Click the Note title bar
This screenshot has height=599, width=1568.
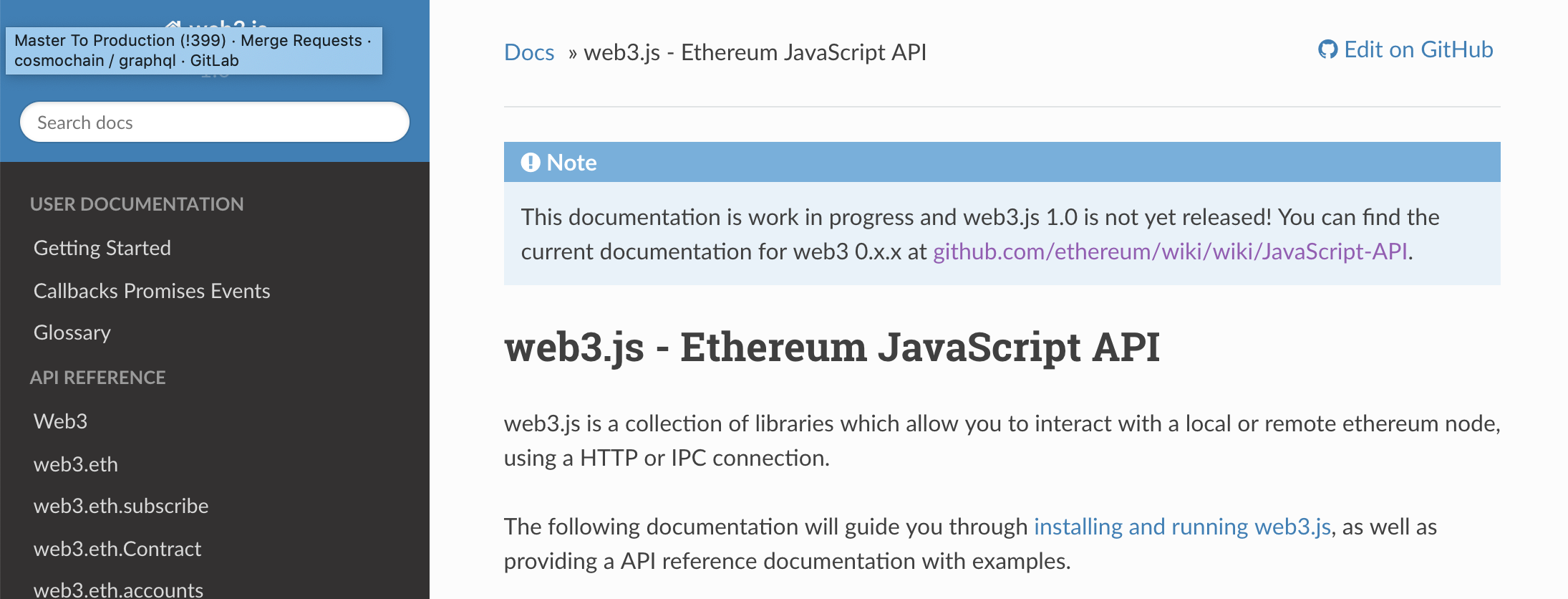tap(1002, 162)
